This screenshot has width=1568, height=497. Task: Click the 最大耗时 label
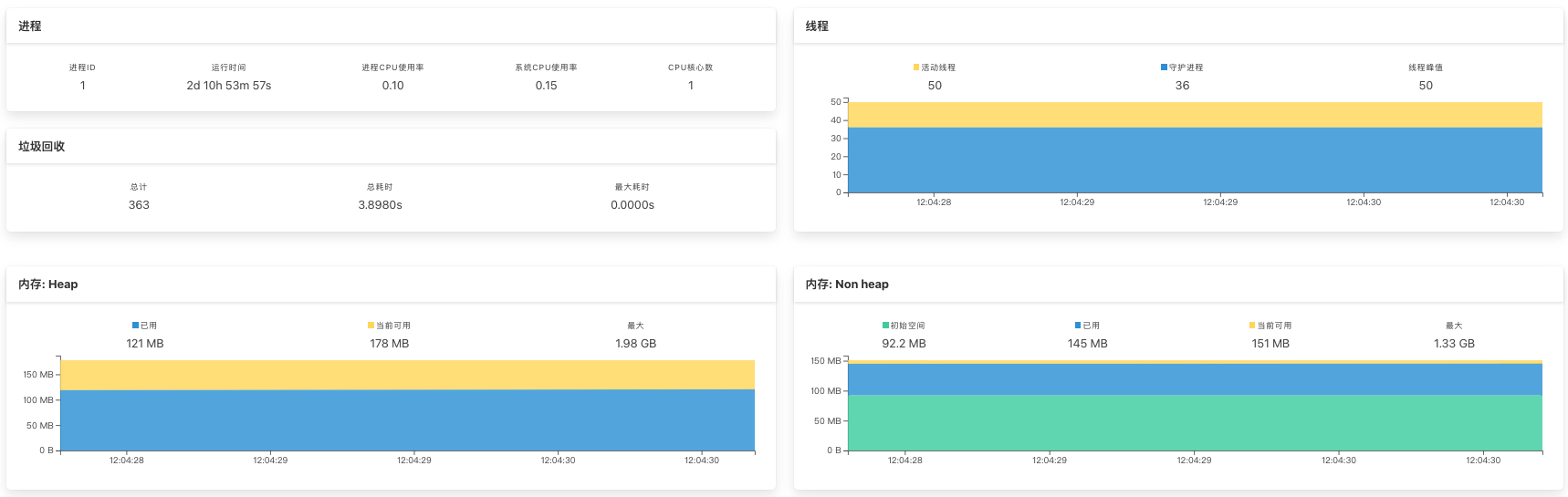click(632, 187)
